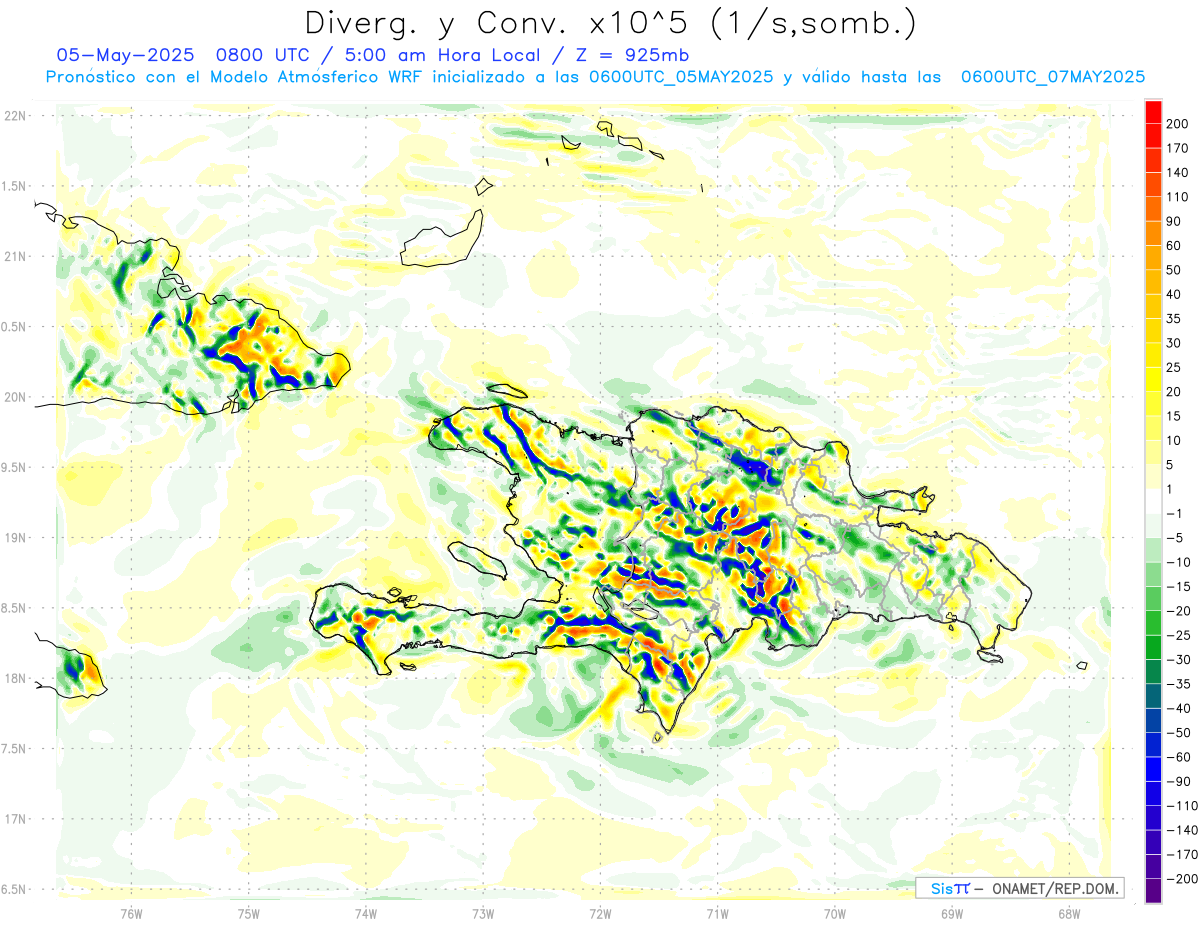The image size is (1200, 927).
Task: Click the '21N' latitude label
Action: 14,257
